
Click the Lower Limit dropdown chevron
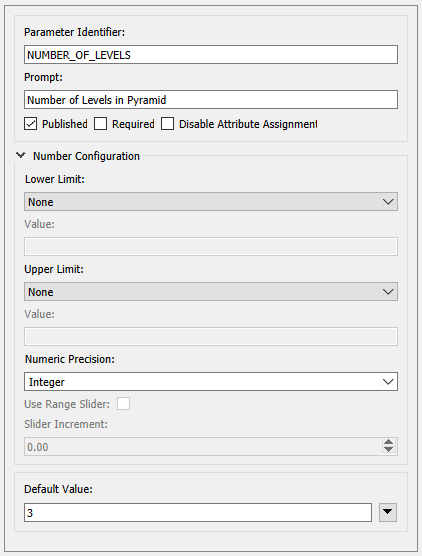[388, 202]
